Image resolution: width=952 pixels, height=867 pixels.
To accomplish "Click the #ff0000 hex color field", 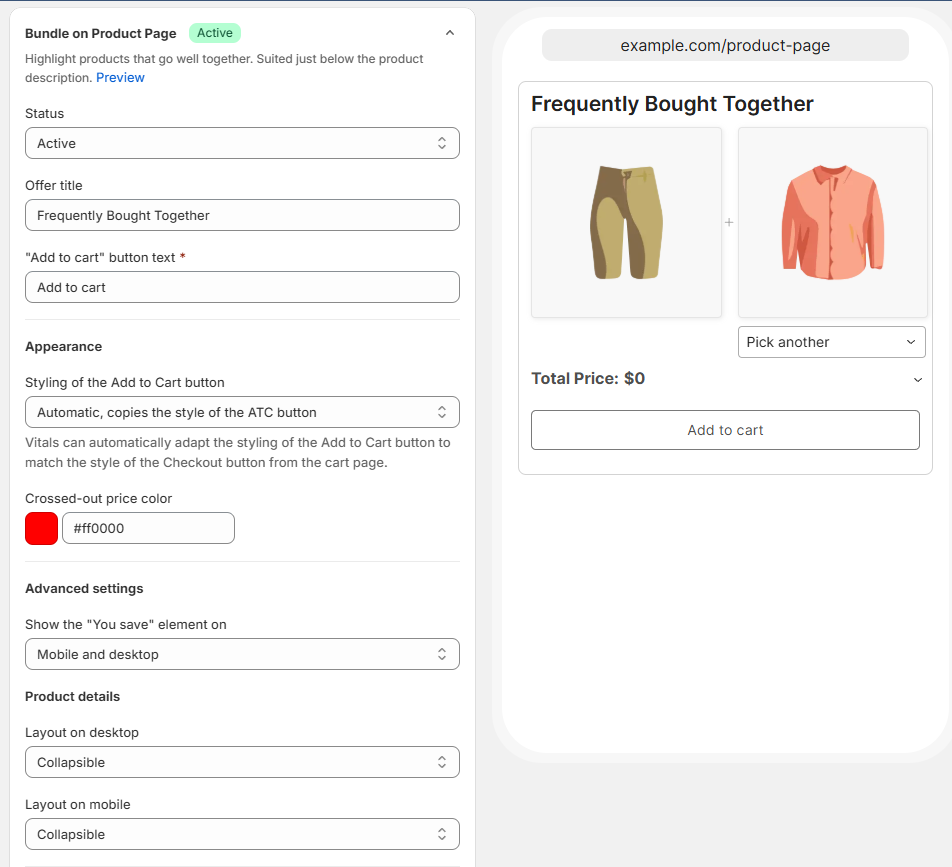I will [148, 528].
